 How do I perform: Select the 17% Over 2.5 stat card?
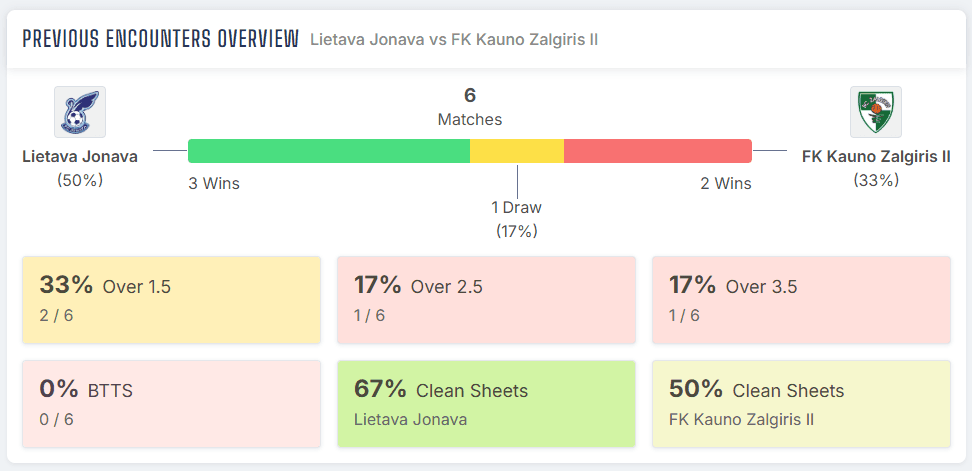coord(487,300)
